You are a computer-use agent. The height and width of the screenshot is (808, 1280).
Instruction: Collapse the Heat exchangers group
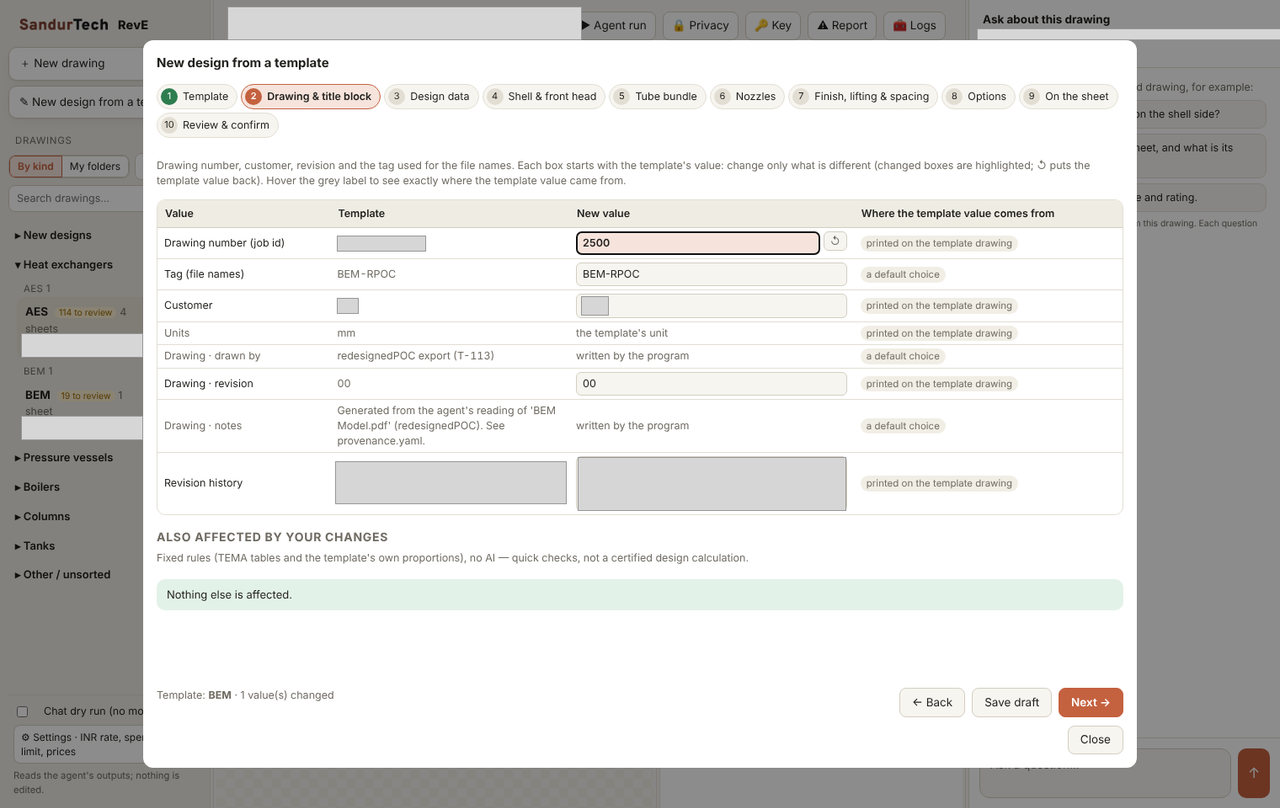click(63, 265)
